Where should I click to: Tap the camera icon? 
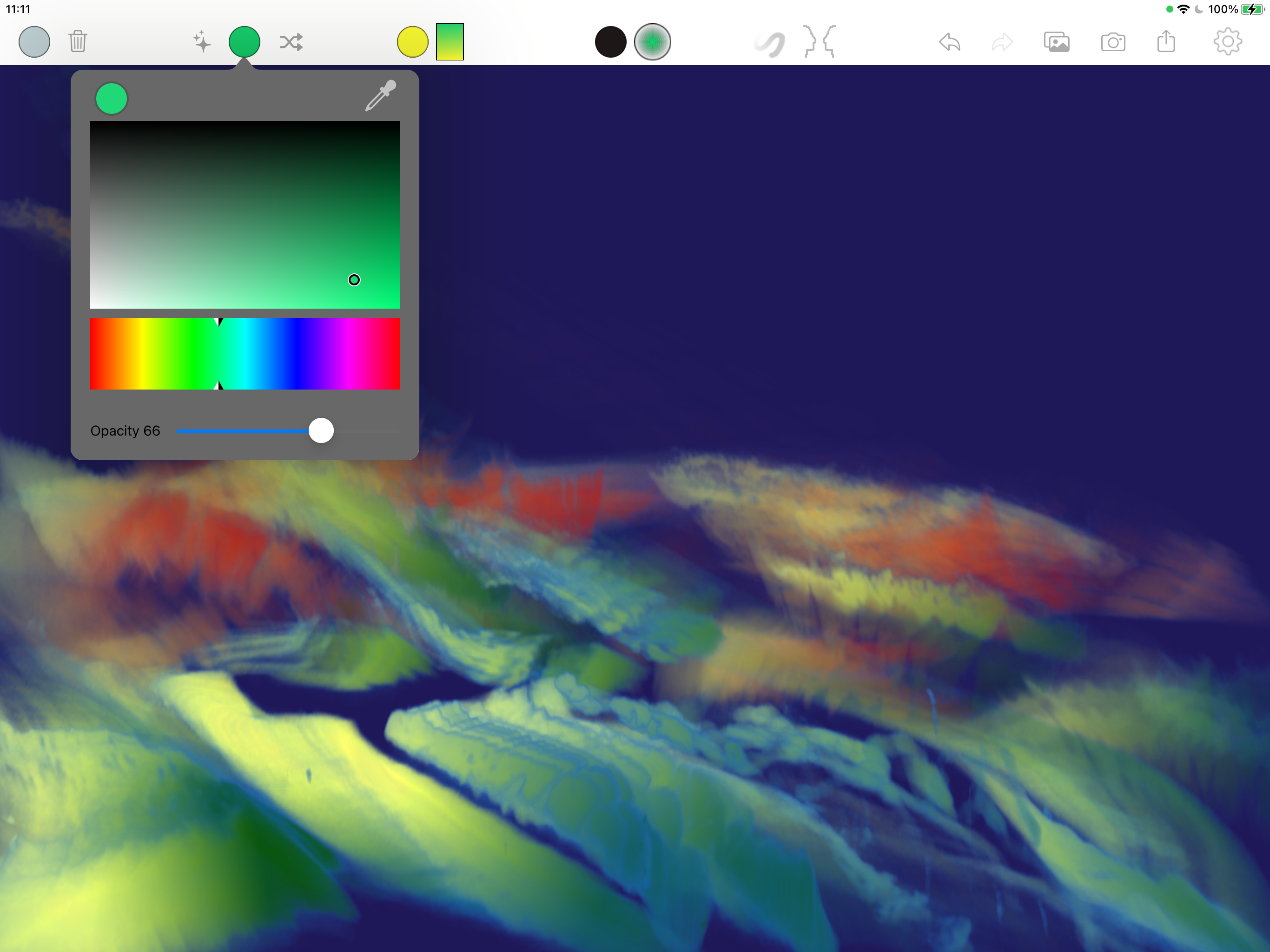[x=1113, y=42]
